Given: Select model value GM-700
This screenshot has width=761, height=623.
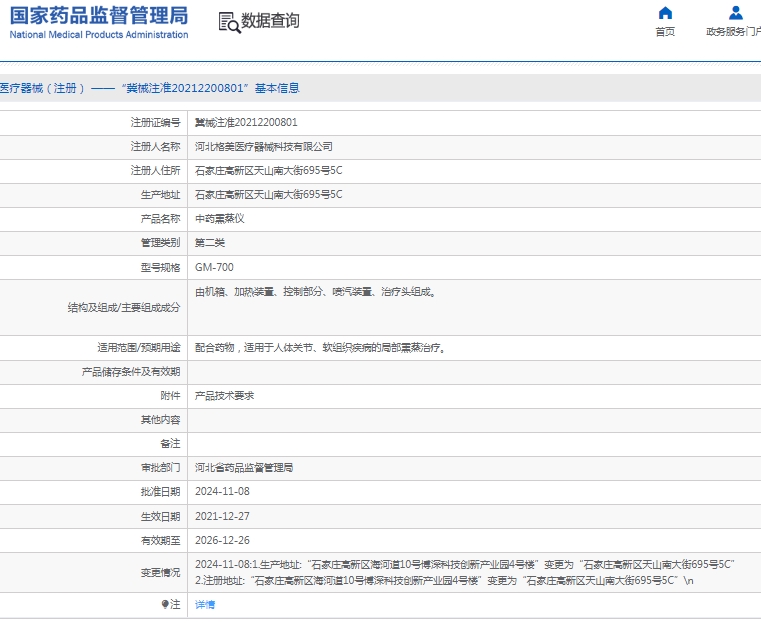Looking at the screenshot, I should tap(214, 267).
